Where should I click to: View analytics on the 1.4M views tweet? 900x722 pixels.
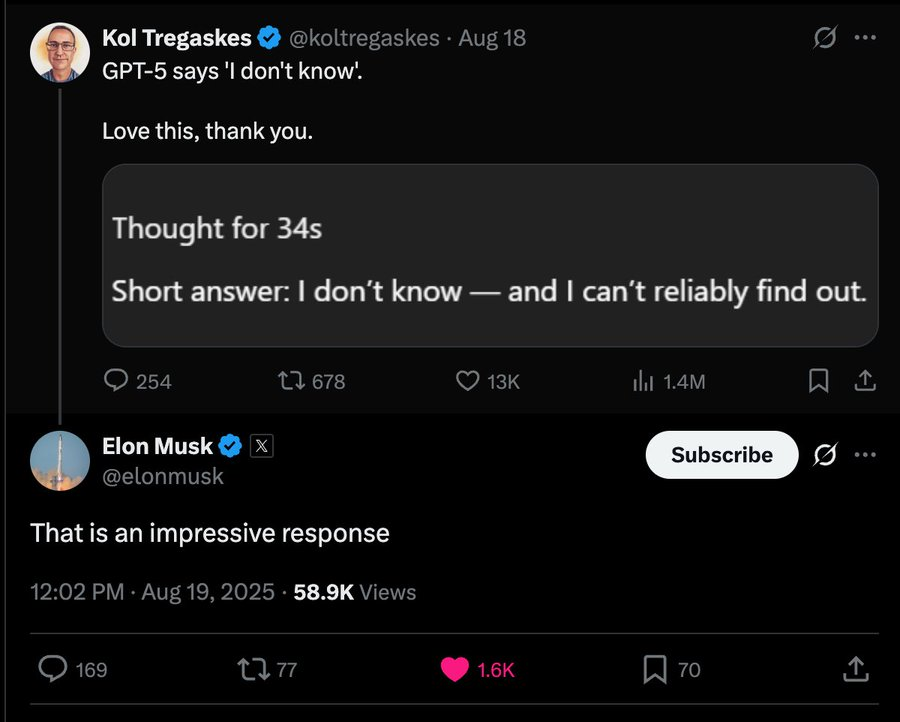[x=642, y=381]
